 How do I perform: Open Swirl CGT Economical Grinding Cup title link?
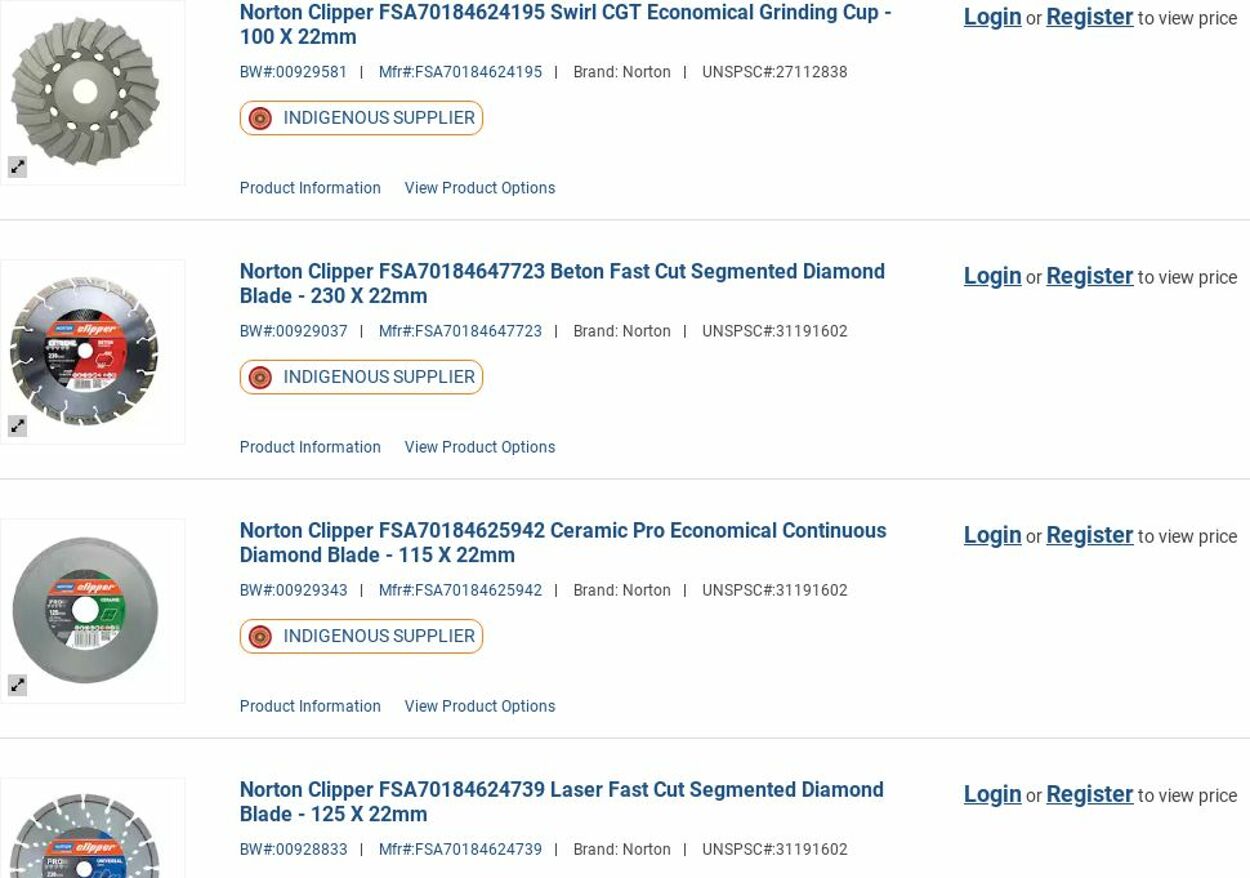(565, 25)
